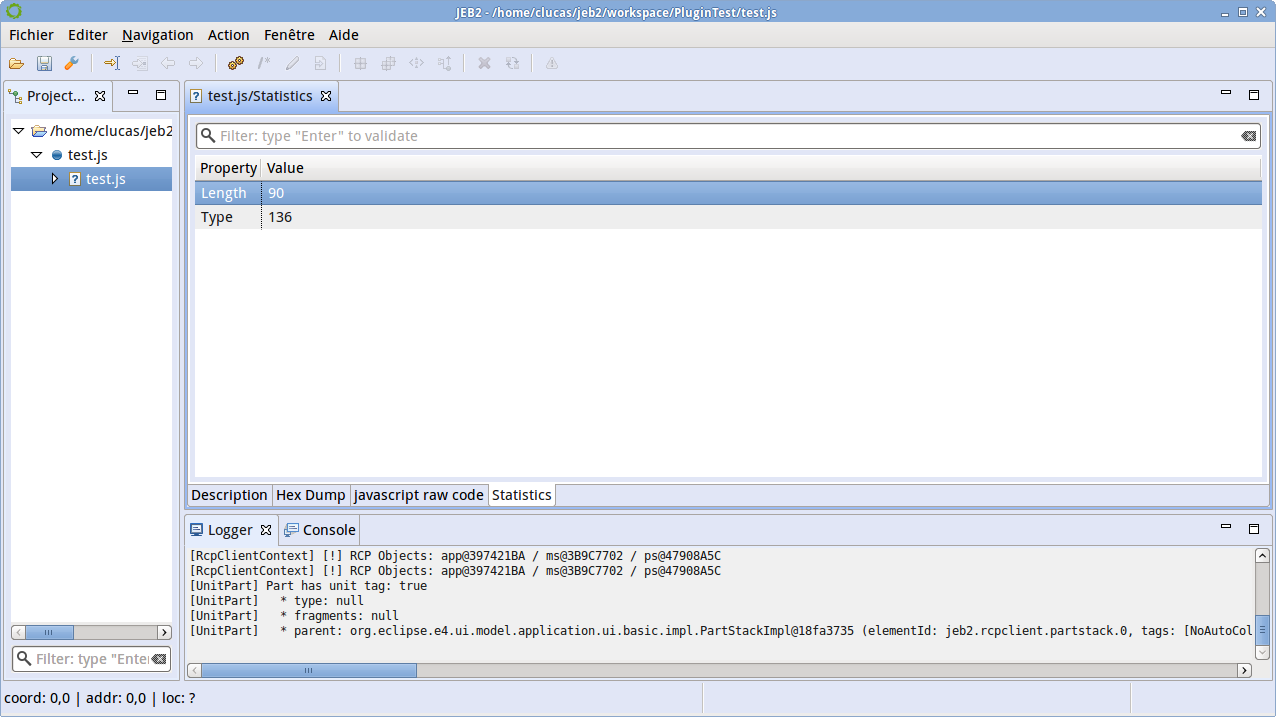Clear the Statistics filter with erase icon
Screen dimensions: 1276x717
[1248, 136]
